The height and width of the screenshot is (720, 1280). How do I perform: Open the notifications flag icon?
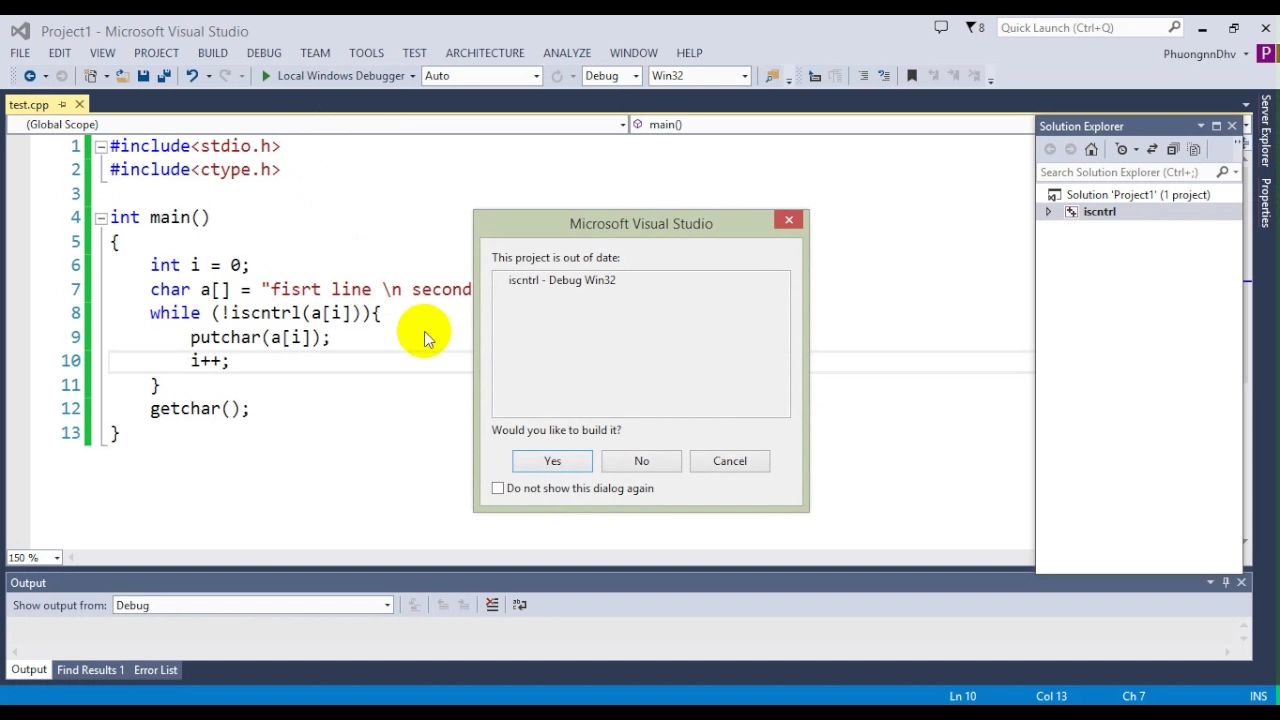pyautogui.click(x=975, y=28)
